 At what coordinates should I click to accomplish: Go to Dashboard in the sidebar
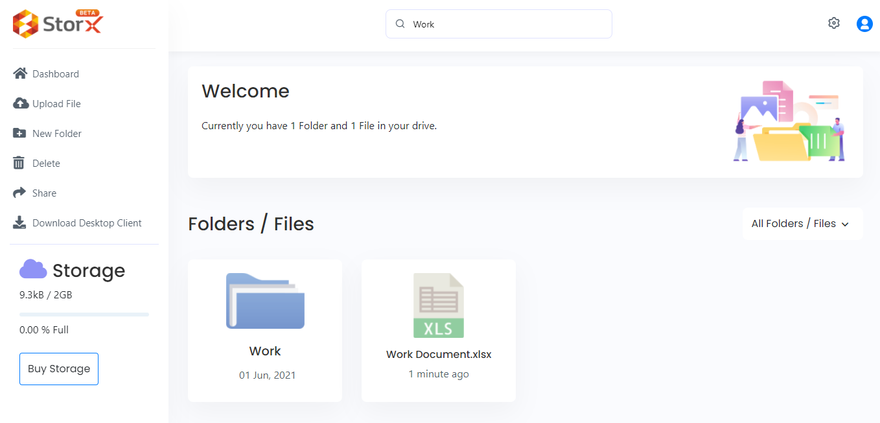click(55, 74)
